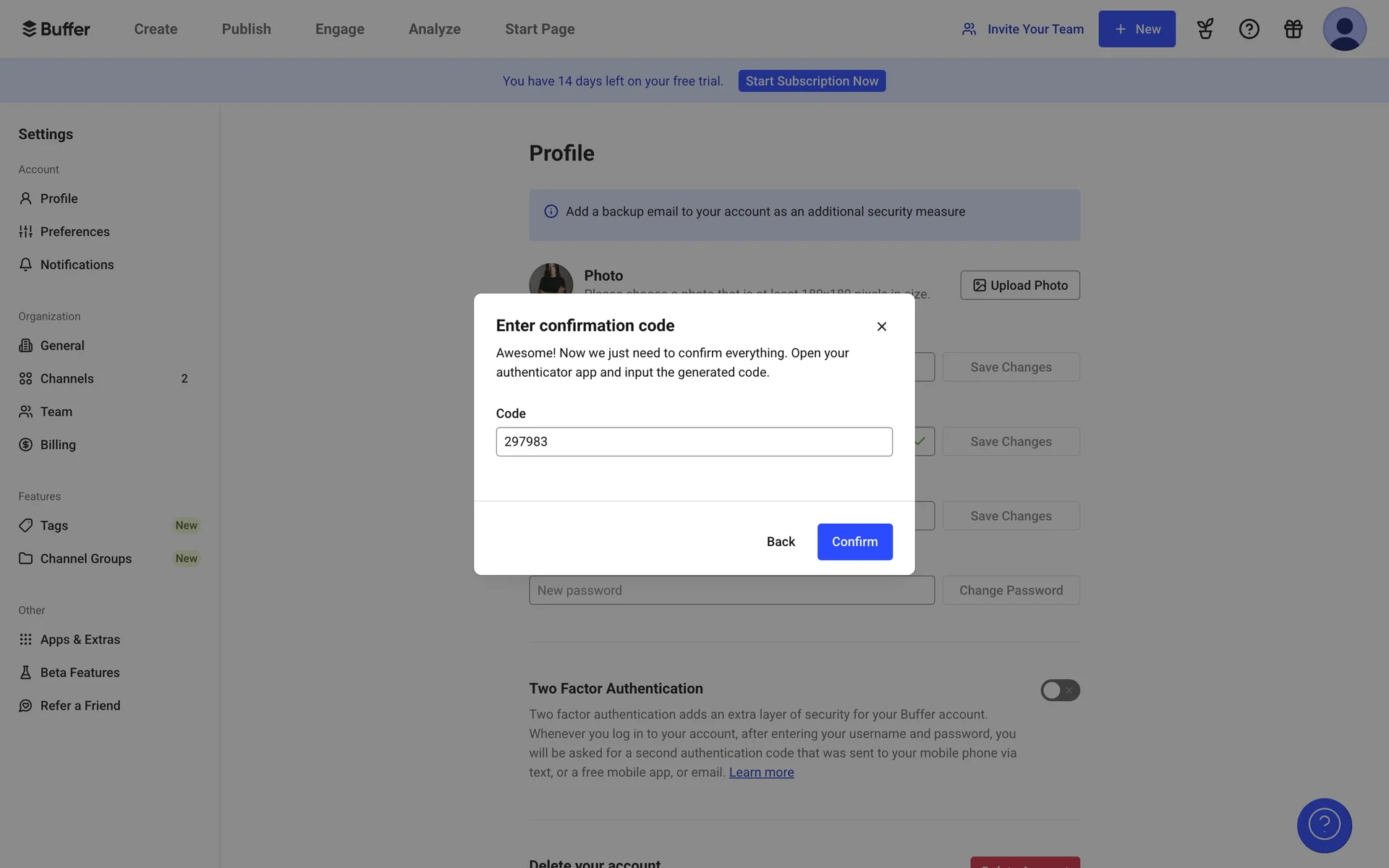The width and height of the screenshot is (1389, 868).
Task: Click the Confirm button
Action: pos(854,542)
